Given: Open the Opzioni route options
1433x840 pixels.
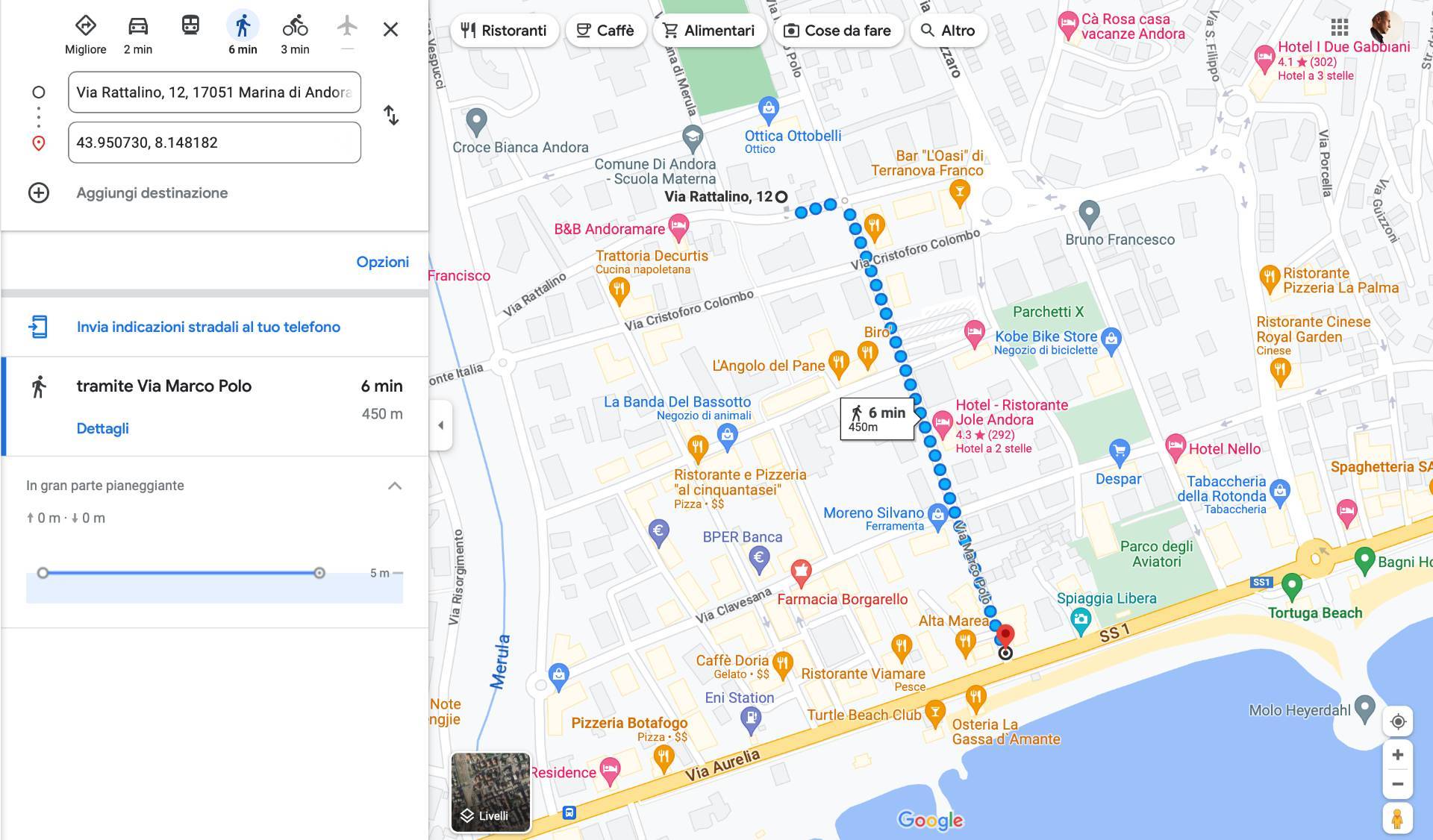Looking at the screenshot, I should 382,262.
